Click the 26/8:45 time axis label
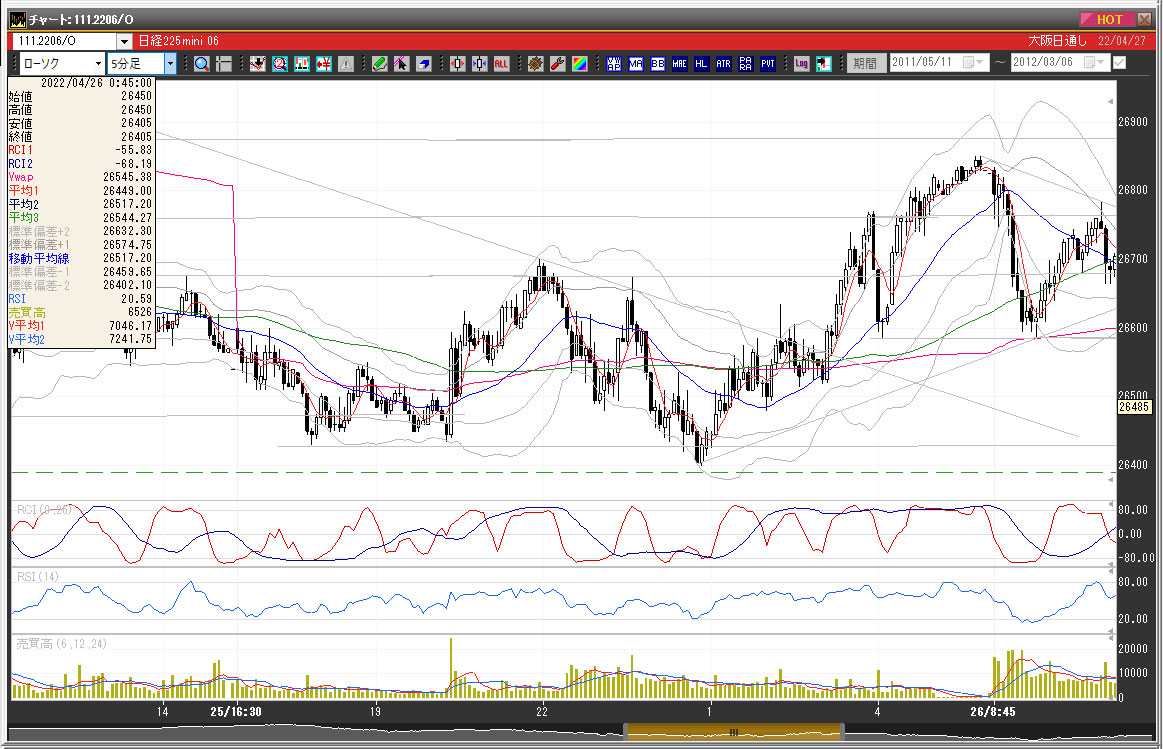The height and width of the screenshot is (749, 1163). pos(992,711)
